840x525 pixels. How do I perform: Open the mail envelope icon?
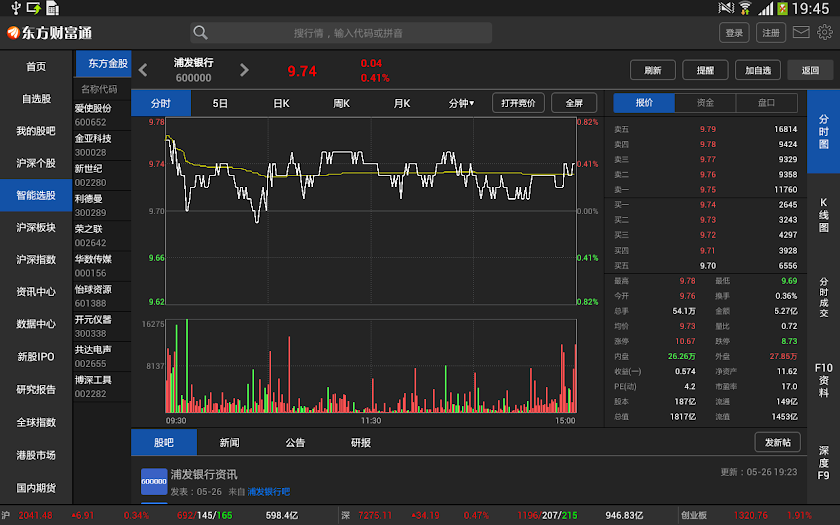pyautogui.click(x=801, y=32)
